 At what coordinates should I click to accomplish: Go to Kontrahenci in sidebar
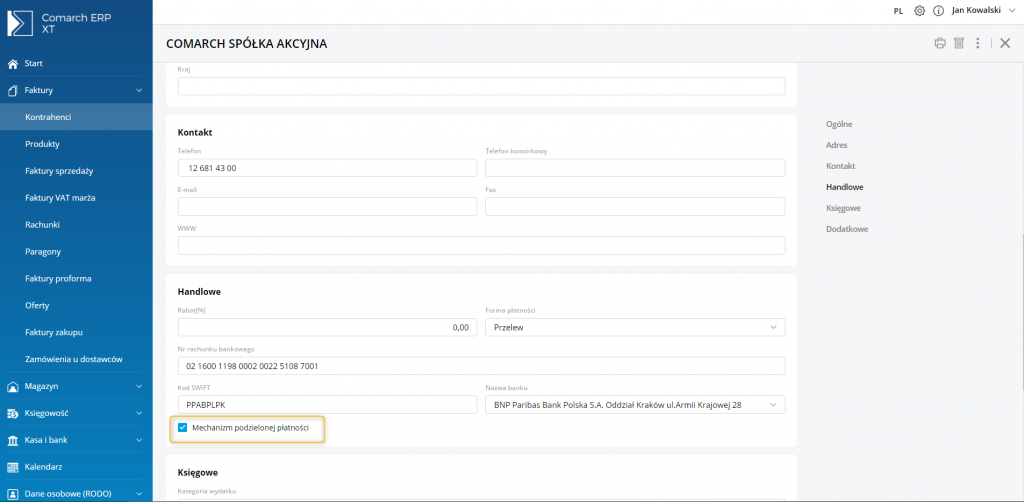(76, 118)
